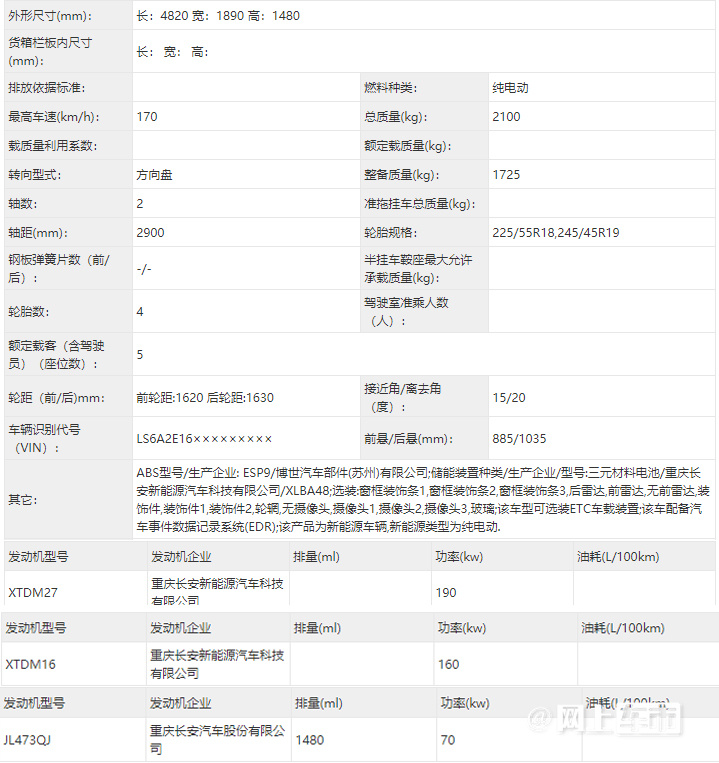Viewport: 719px width, 763px height.
Task: Click the 其它 row label
Action: [22, 500]
